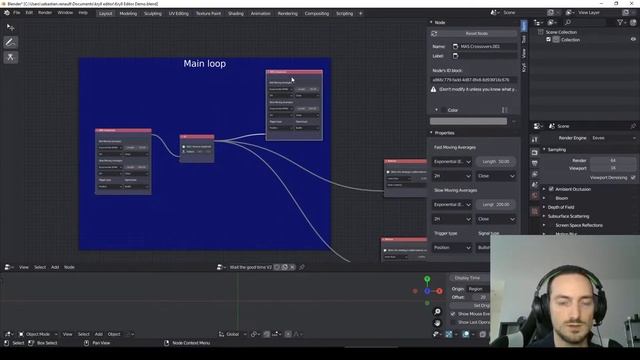Open Fast Moving Averages Close source dropdown
The width and height of the screenshot is (640, 360).
pos(496,176)
